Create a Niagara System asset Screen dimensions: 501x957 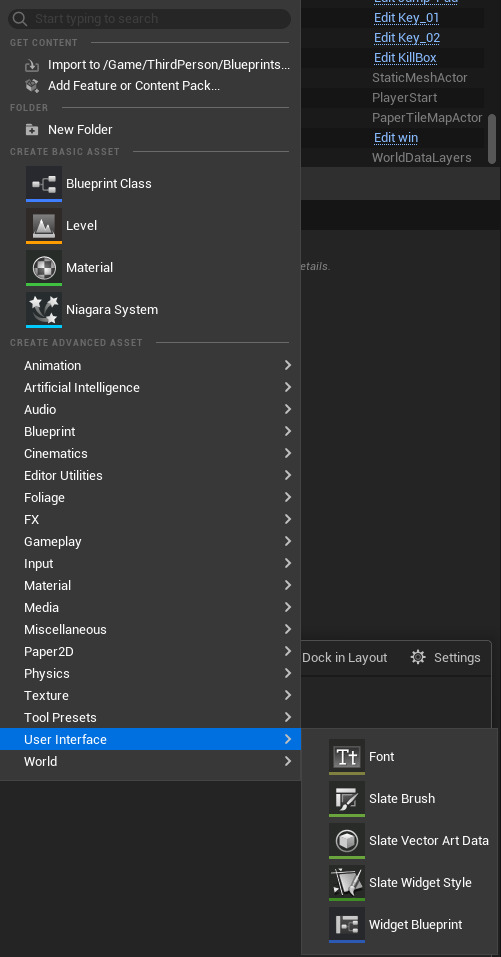click(x=150, y=310)
